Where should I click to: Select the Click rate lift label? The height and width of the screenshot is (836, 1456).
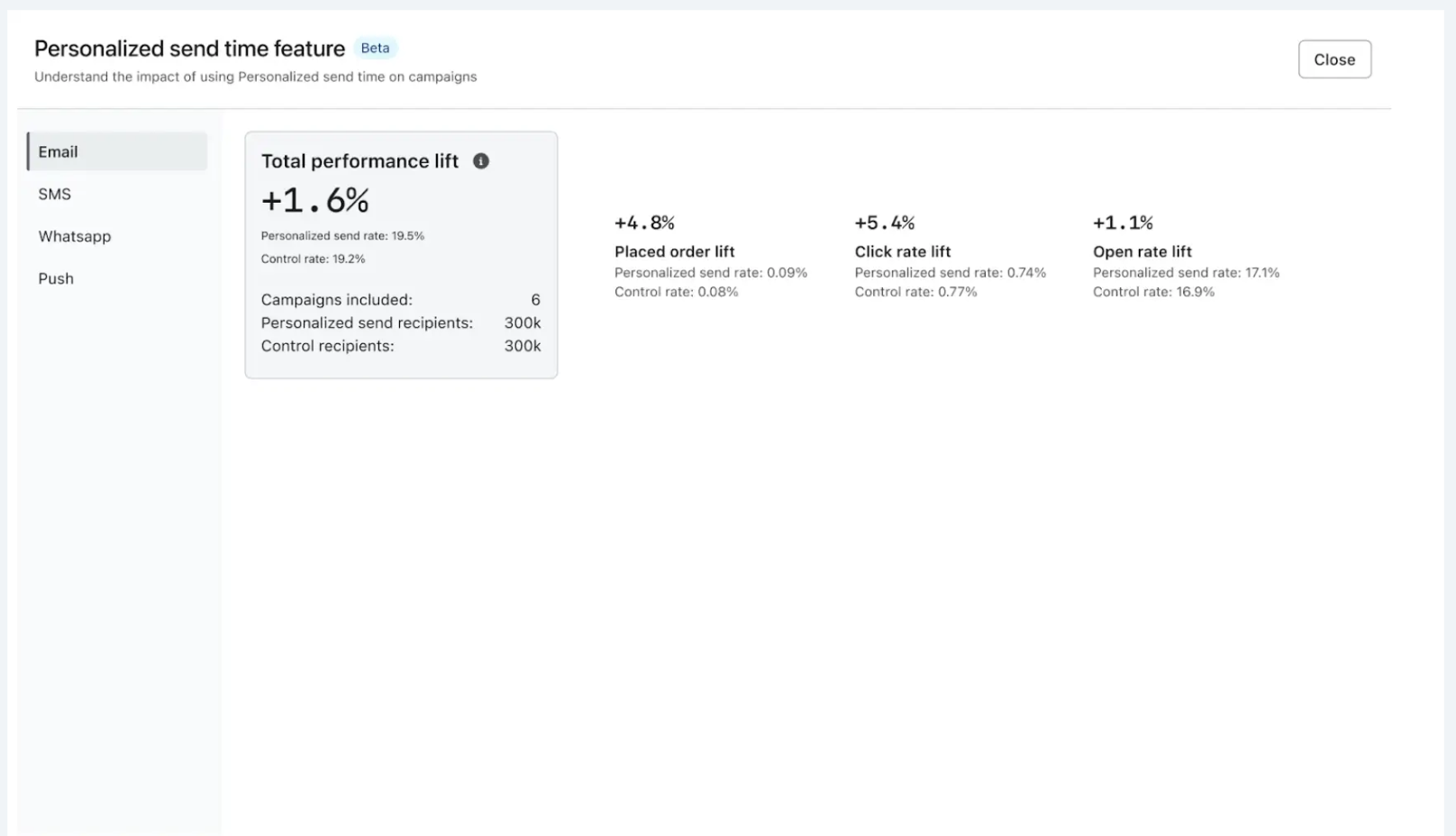click(x=902, y=251)
